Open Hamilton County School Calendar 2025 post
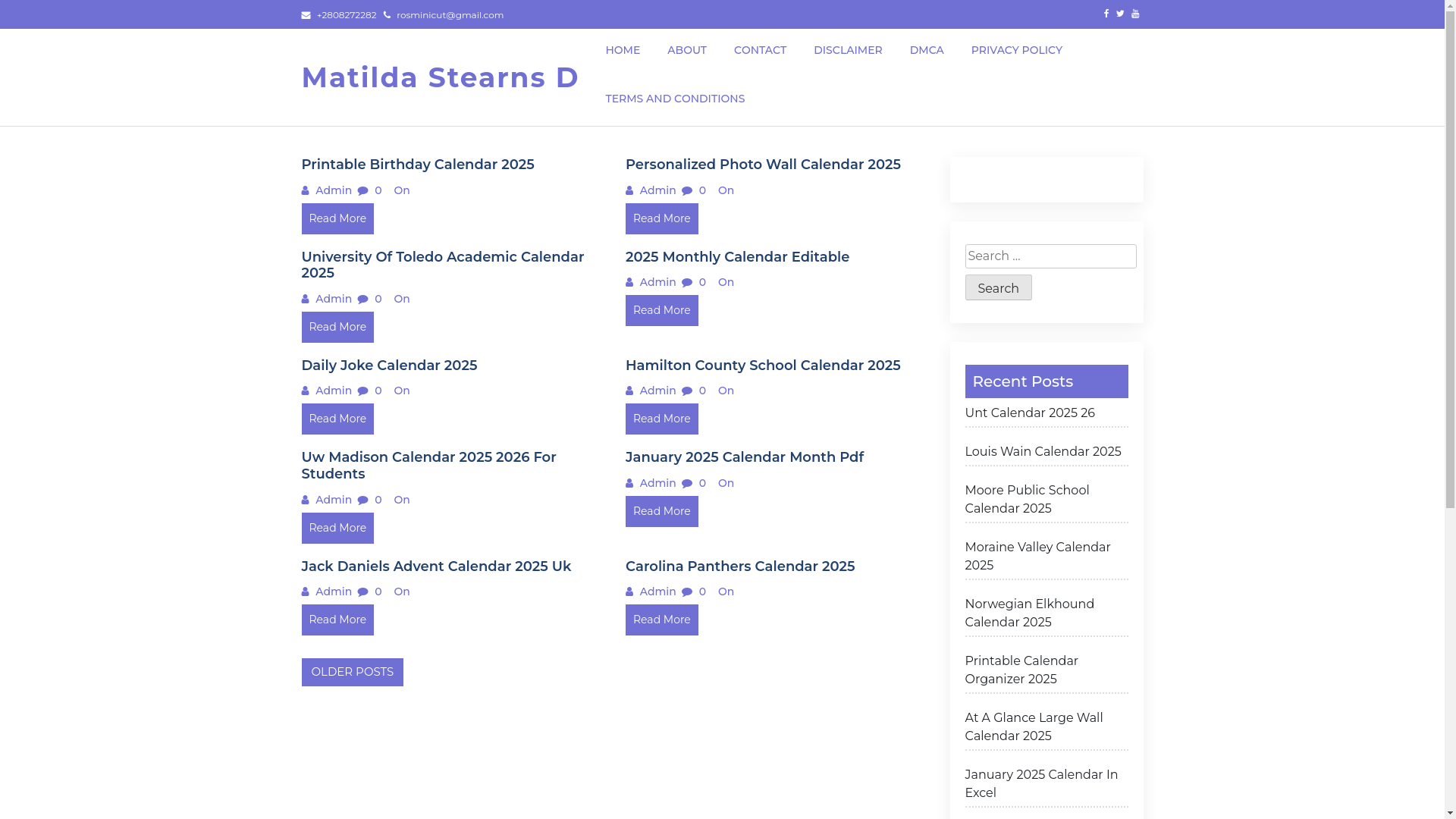This screenshot has width=1456, height=819. pos(763,366)
